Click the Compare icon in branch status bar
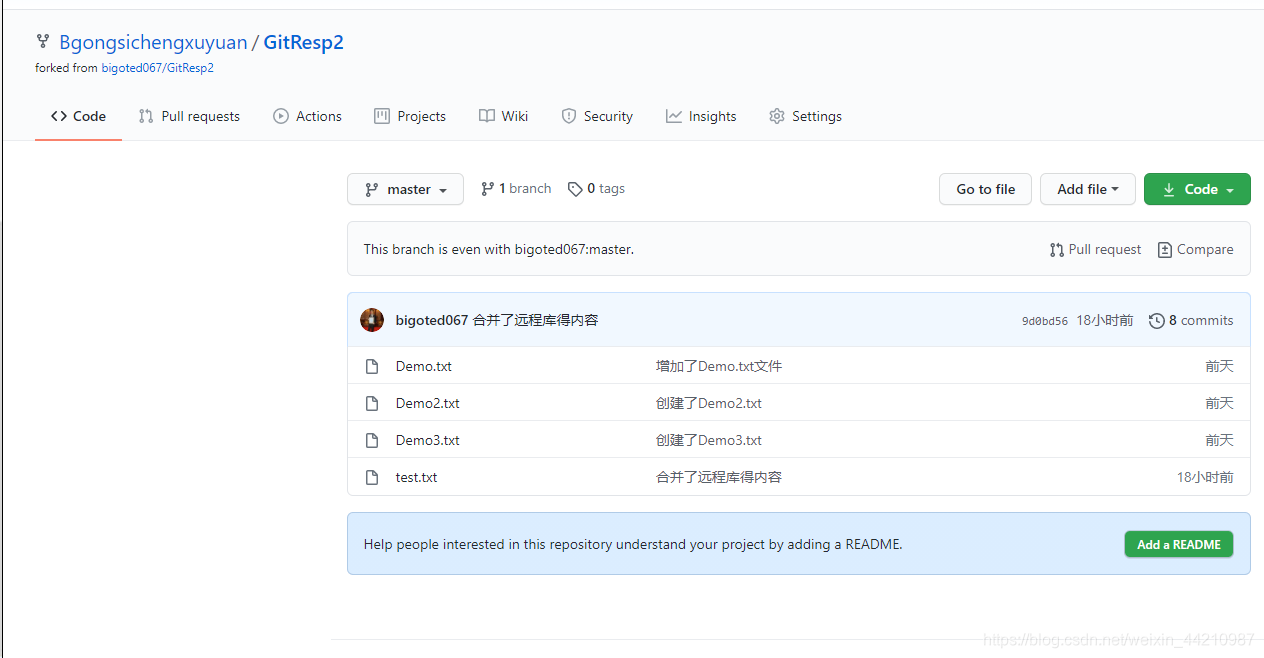The height and width of the screenshot is (658, 1264). pyautogui.click(x=1165, y=249)
